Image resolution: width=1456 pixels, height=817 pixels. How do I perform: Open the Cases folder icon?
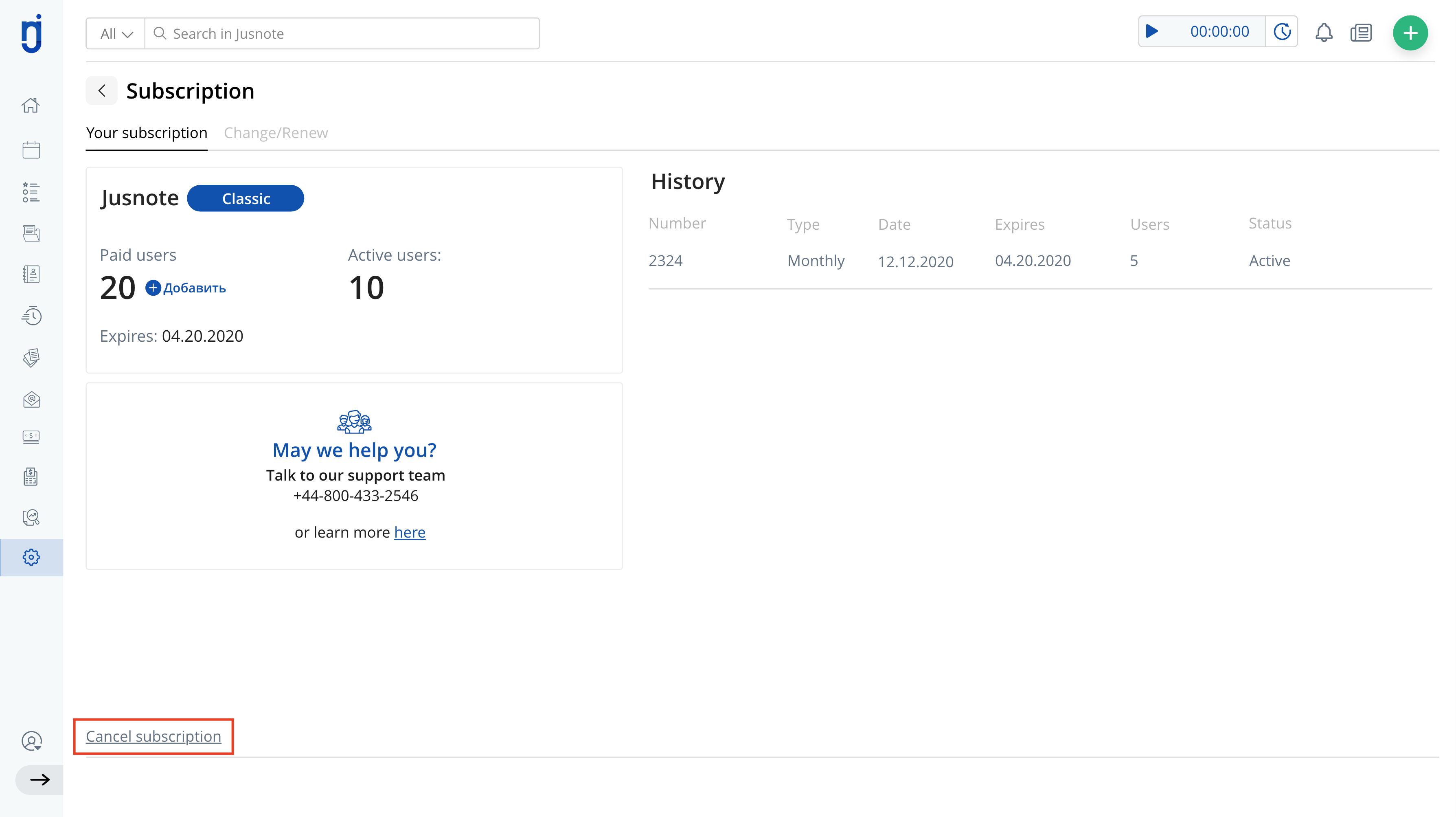[x=31, y=233]
